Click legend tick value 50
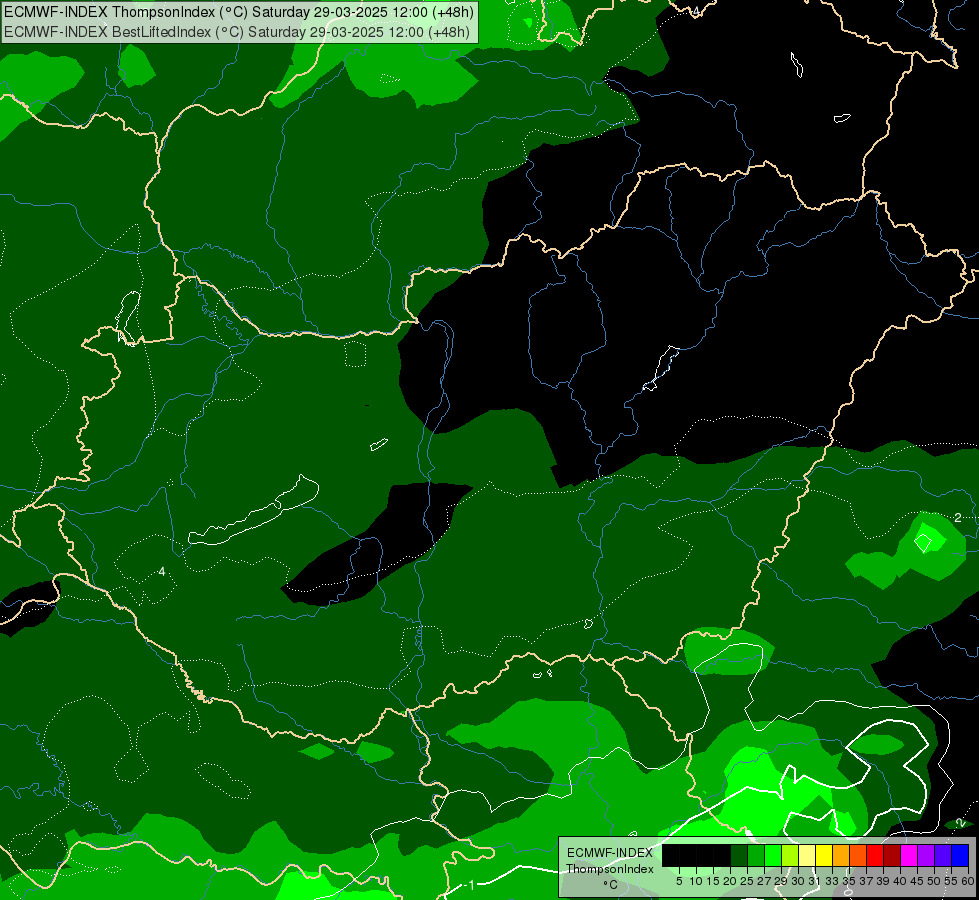 click(x=935, y=881)
